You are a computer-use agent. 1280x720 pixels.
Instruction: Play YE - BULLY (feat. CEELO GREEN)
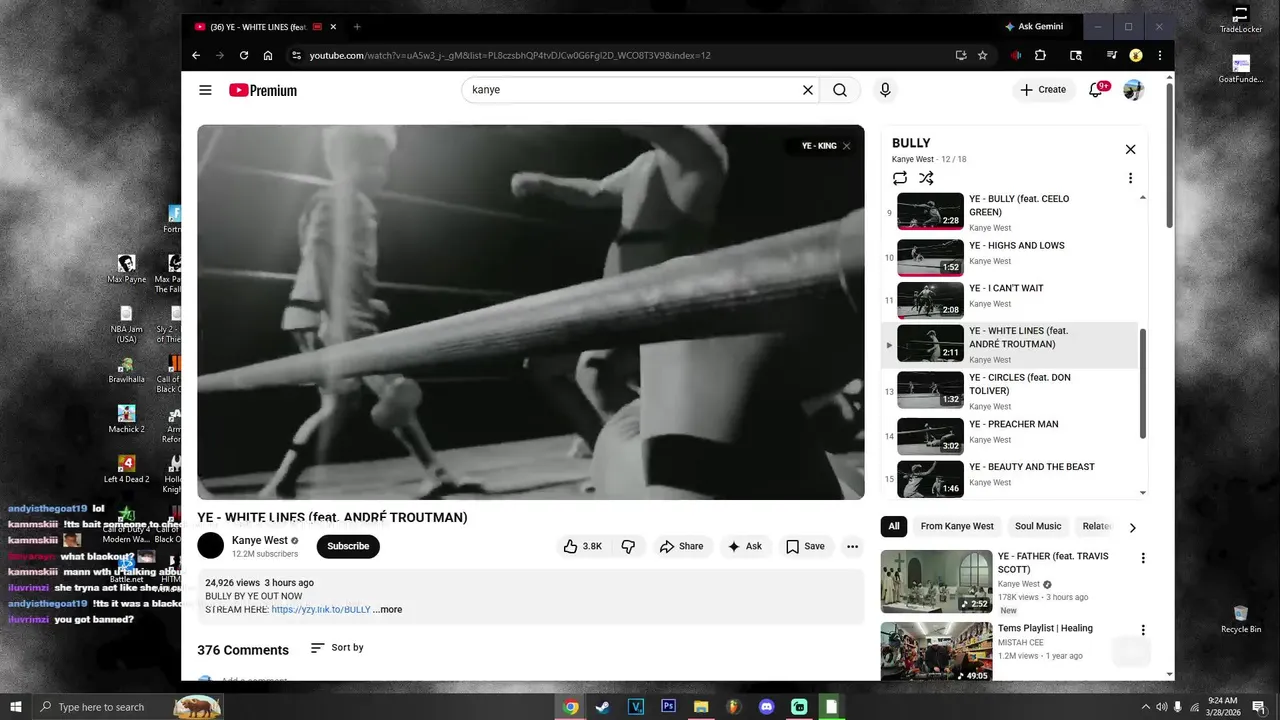[x=1009, y=212]
